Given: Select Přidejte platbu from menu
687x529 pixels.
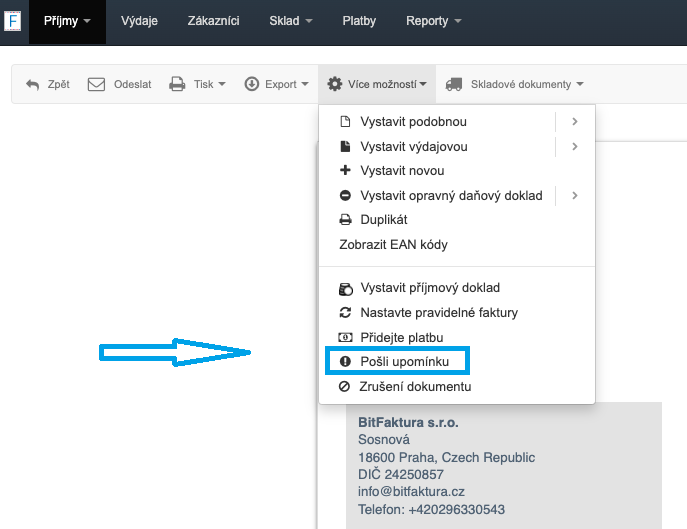Looking at the screenshot, I should click(x=401, y=337).
